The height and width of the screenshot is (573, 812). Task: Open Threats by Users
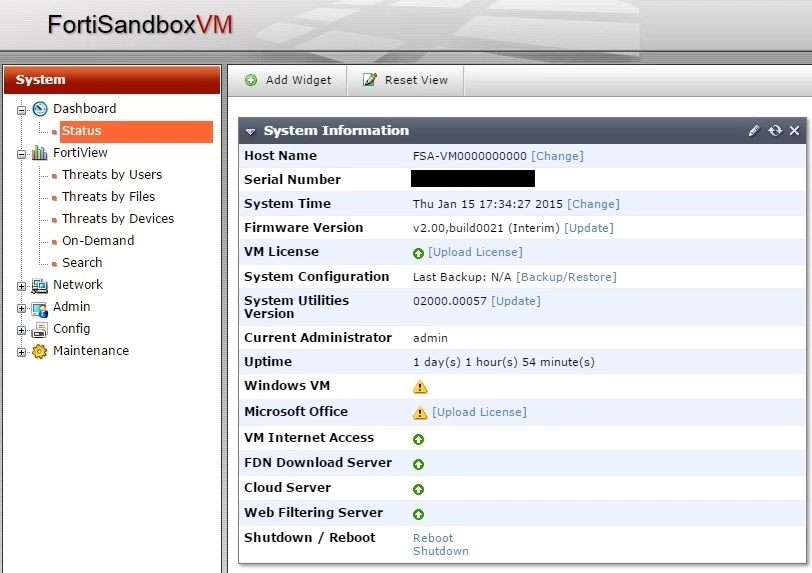pos(112,175)
